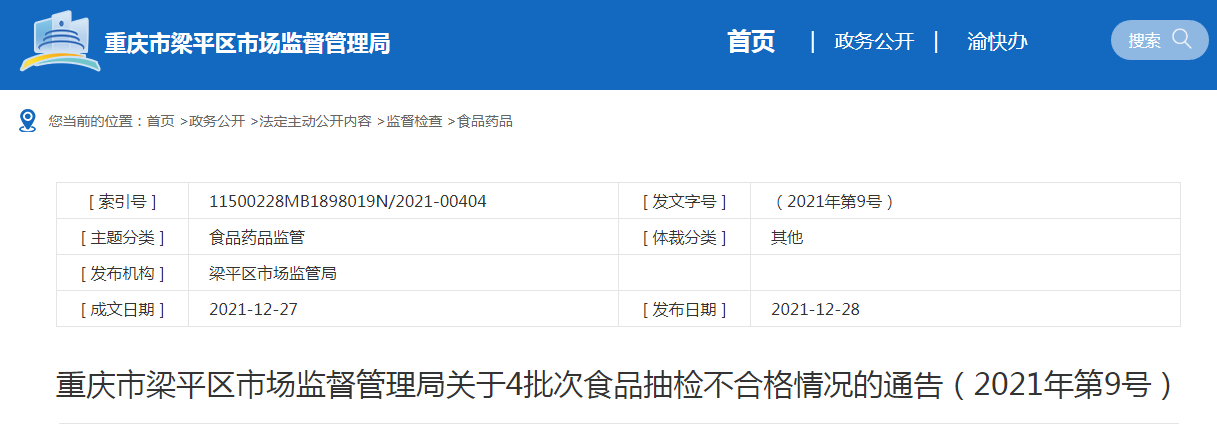Viewport: 1217px width, 435px height.
Task: Click the 梁平区市场监管局 value cell
Action: [403, 273]
